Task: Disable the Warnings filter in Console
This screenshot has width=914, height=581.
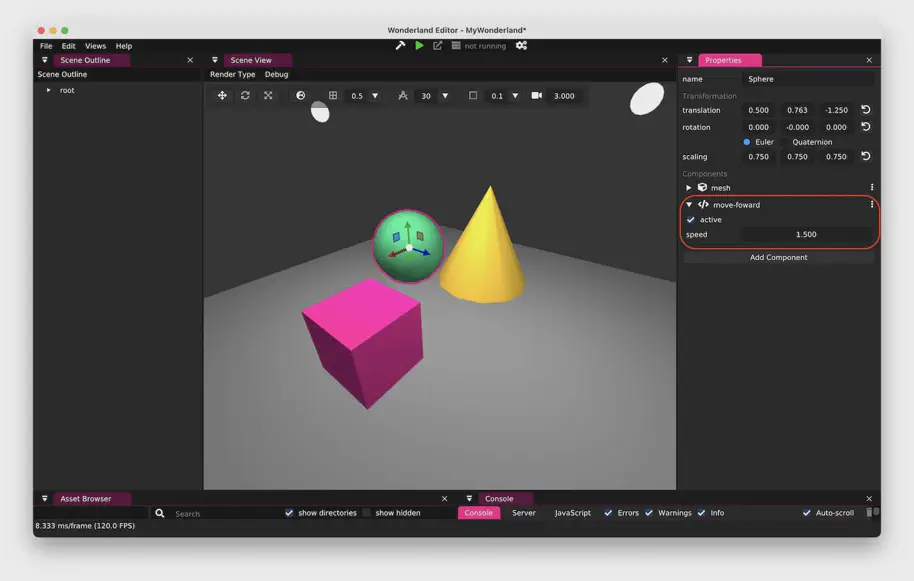Action: (649, 513)
